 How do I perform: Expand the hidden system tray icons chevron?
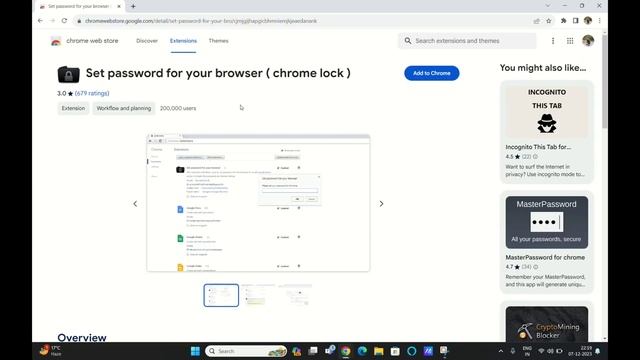[x=501, y=351]
